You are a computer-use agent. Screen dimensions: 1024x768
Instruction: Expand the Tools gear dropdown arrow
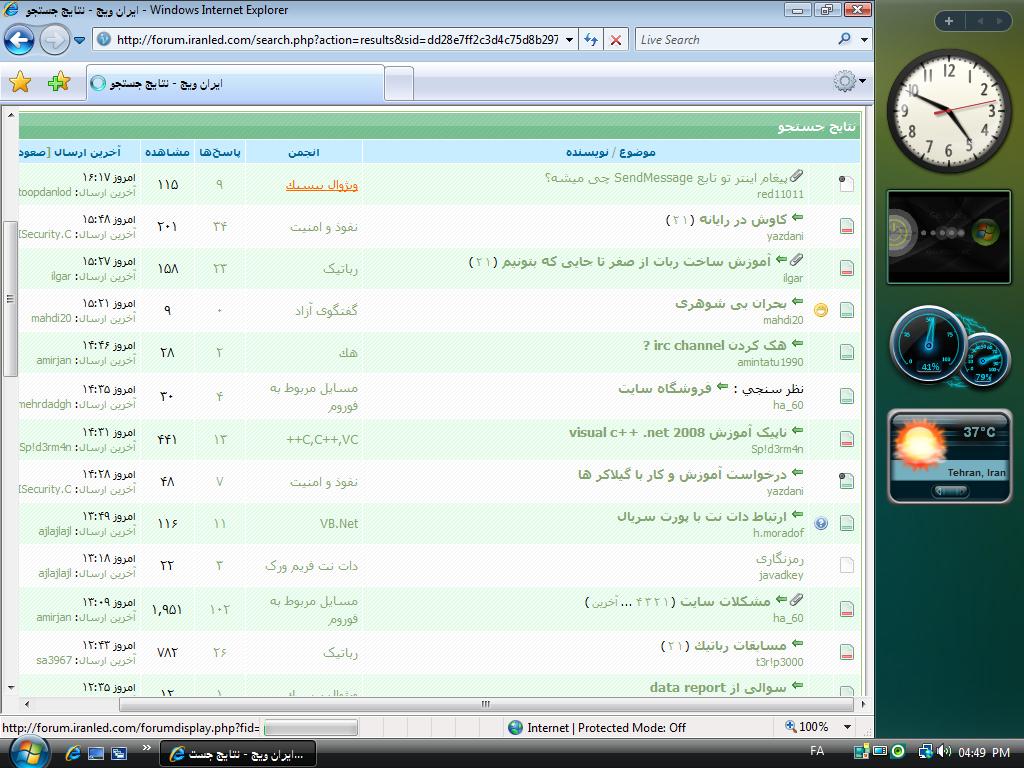coord(862,83)
